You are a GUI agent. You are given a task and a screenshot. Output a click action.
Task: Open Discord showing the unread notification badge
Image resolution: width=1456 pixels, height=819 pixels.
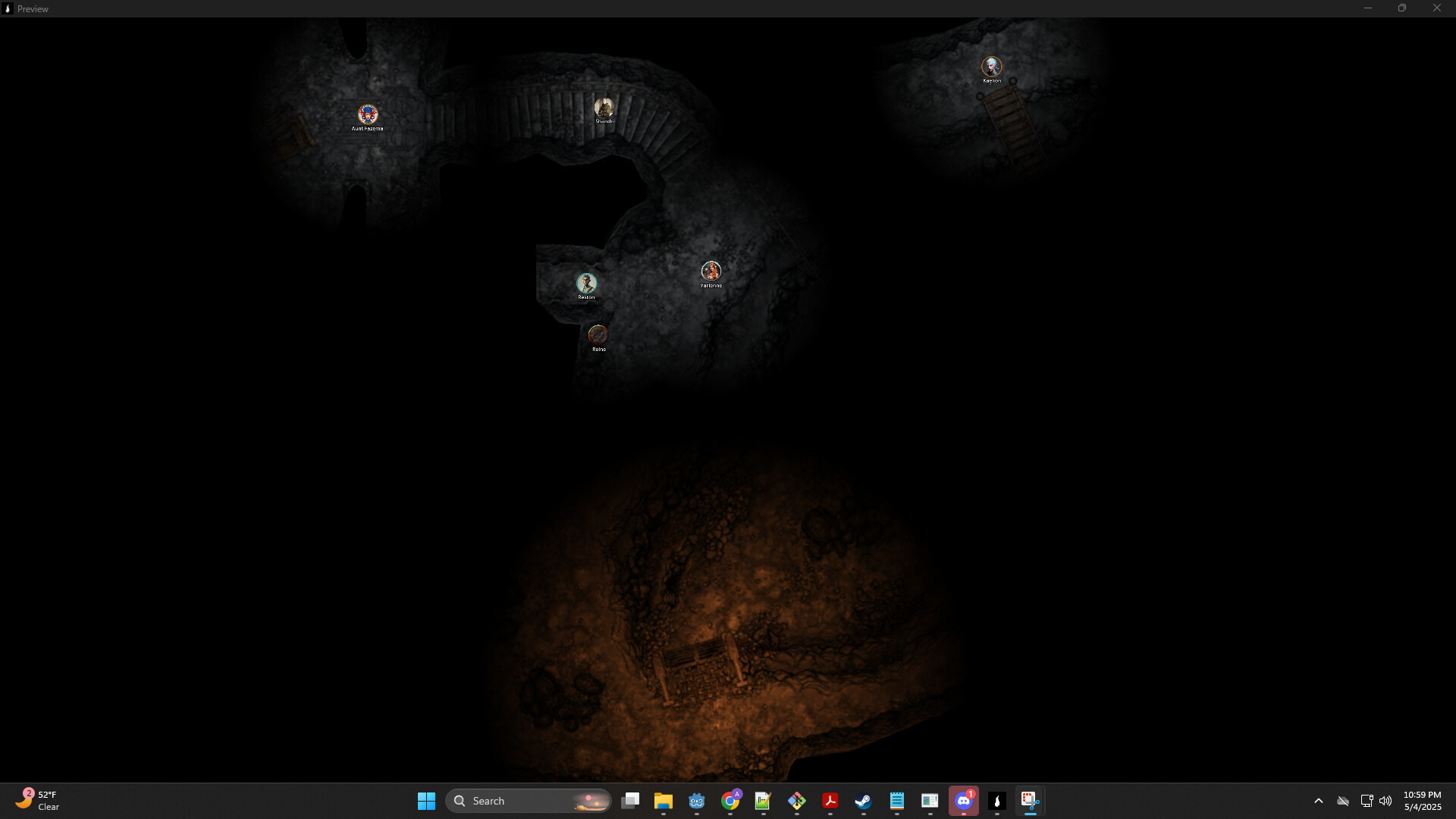coord(963,800)
